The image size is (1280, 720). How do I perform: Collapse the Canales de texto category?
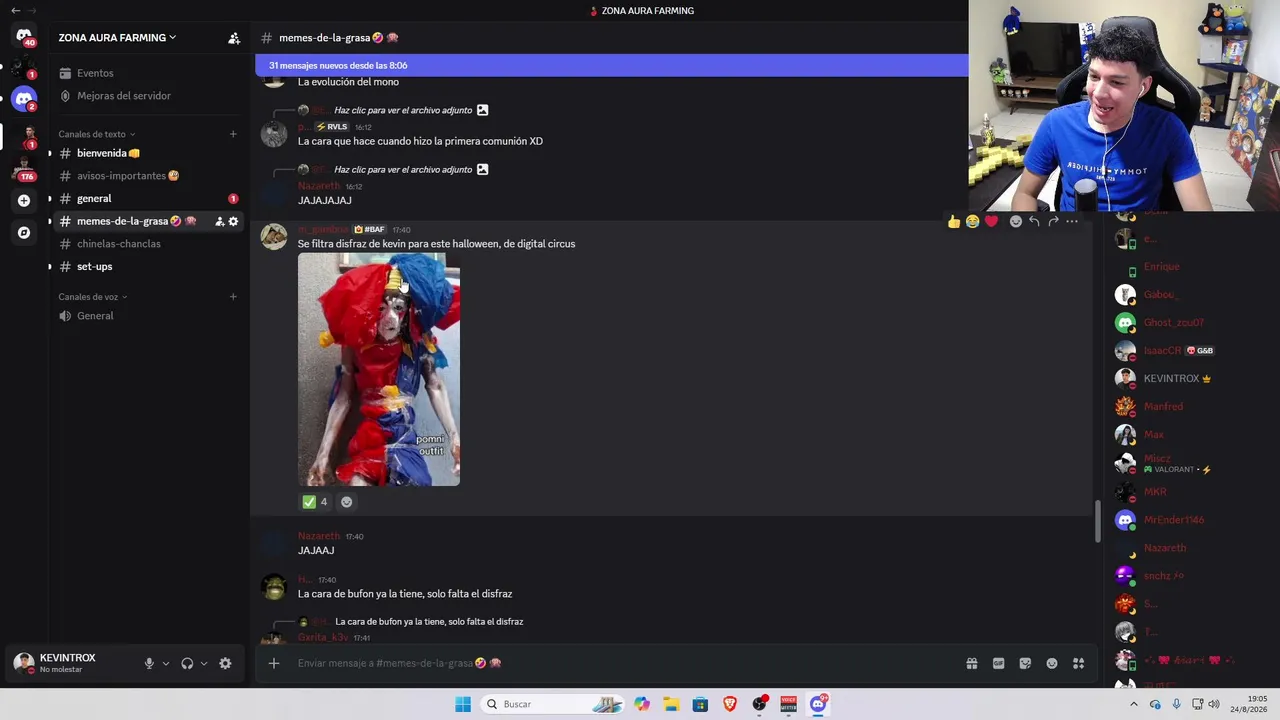tap(96, 134)
